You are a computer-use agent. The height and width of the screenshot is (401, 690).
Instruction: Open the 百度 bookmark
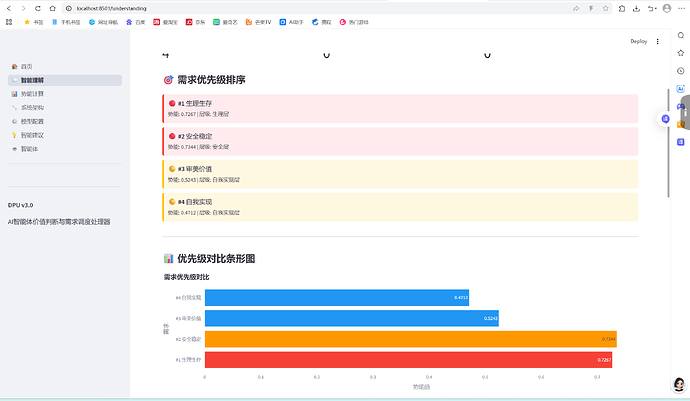click(x=135, y=22)
